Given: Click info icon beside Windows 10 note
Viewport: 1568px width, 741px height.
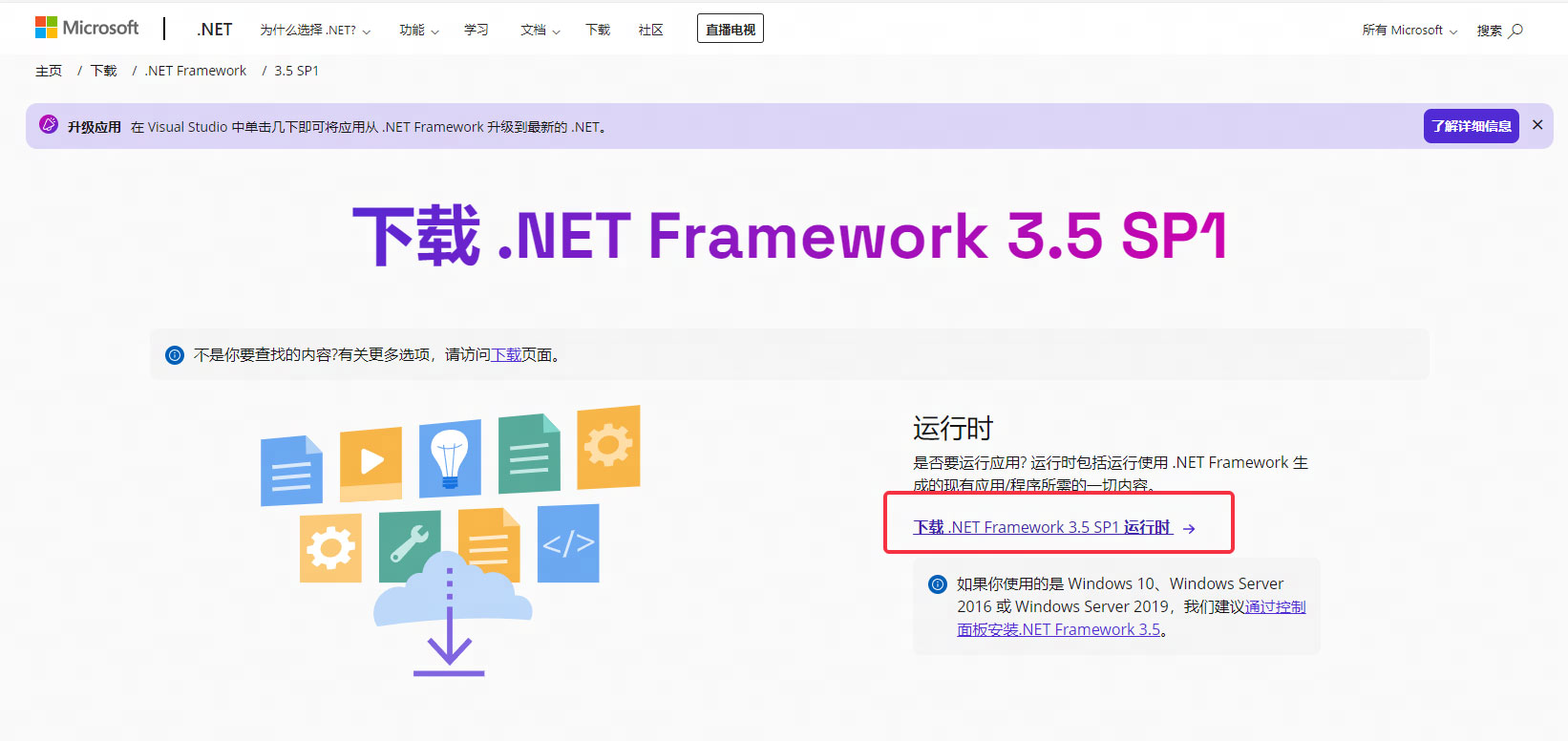Looking at the screenshot, I should coord(938,583).
